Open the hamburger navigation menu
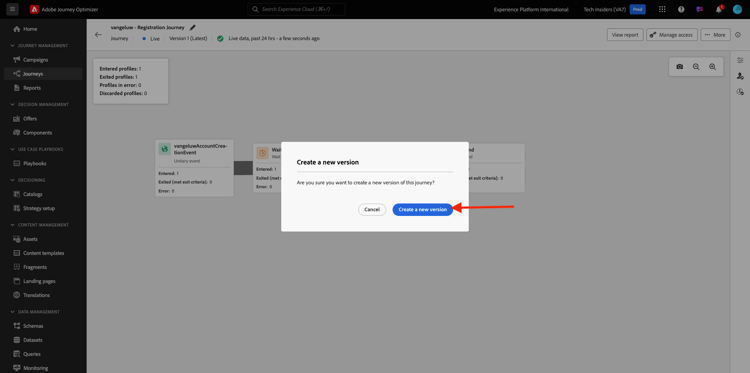 click(12, 9)
